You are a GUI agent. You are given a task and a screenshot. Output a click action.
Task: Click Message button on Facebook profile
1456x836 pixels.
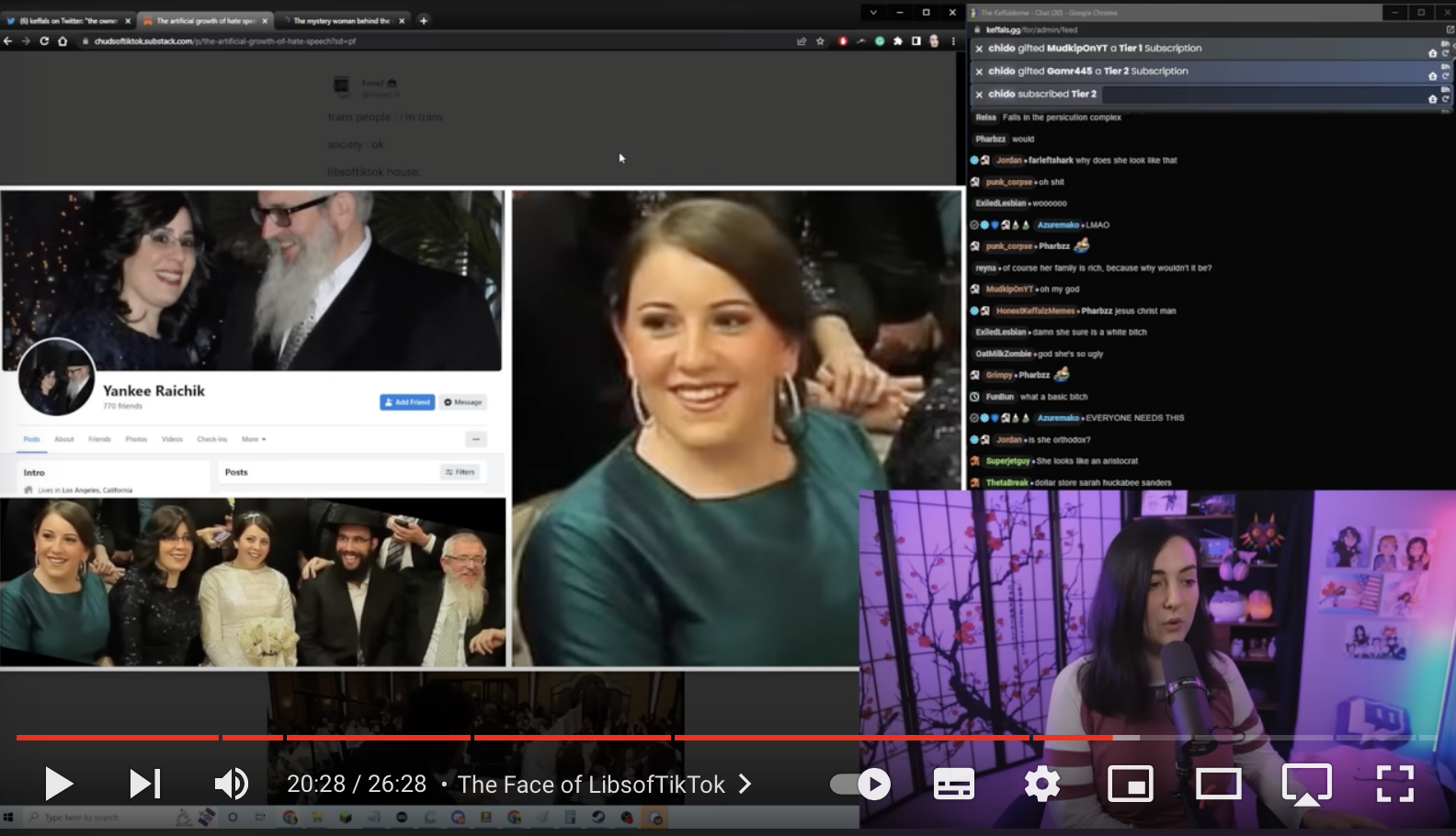(x=463, y=402)
